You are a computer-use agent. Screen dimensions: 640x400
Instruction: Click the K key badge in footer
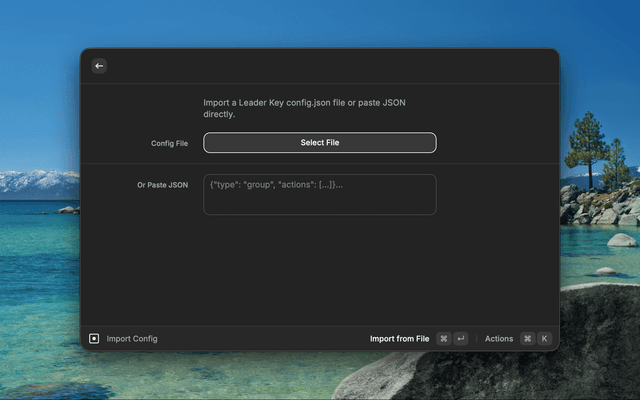click(544, 339)
